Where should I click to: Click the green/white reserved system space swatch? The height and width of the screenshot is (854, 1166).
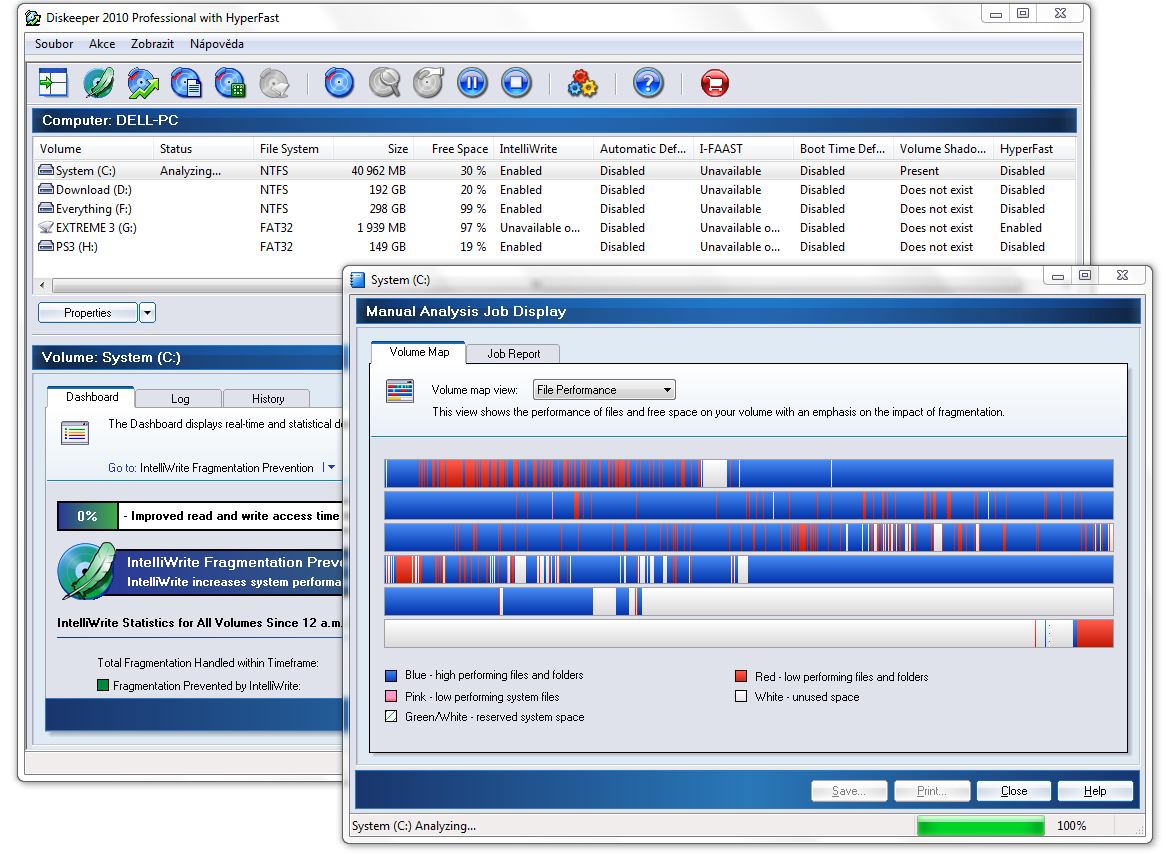click(391, 717)
